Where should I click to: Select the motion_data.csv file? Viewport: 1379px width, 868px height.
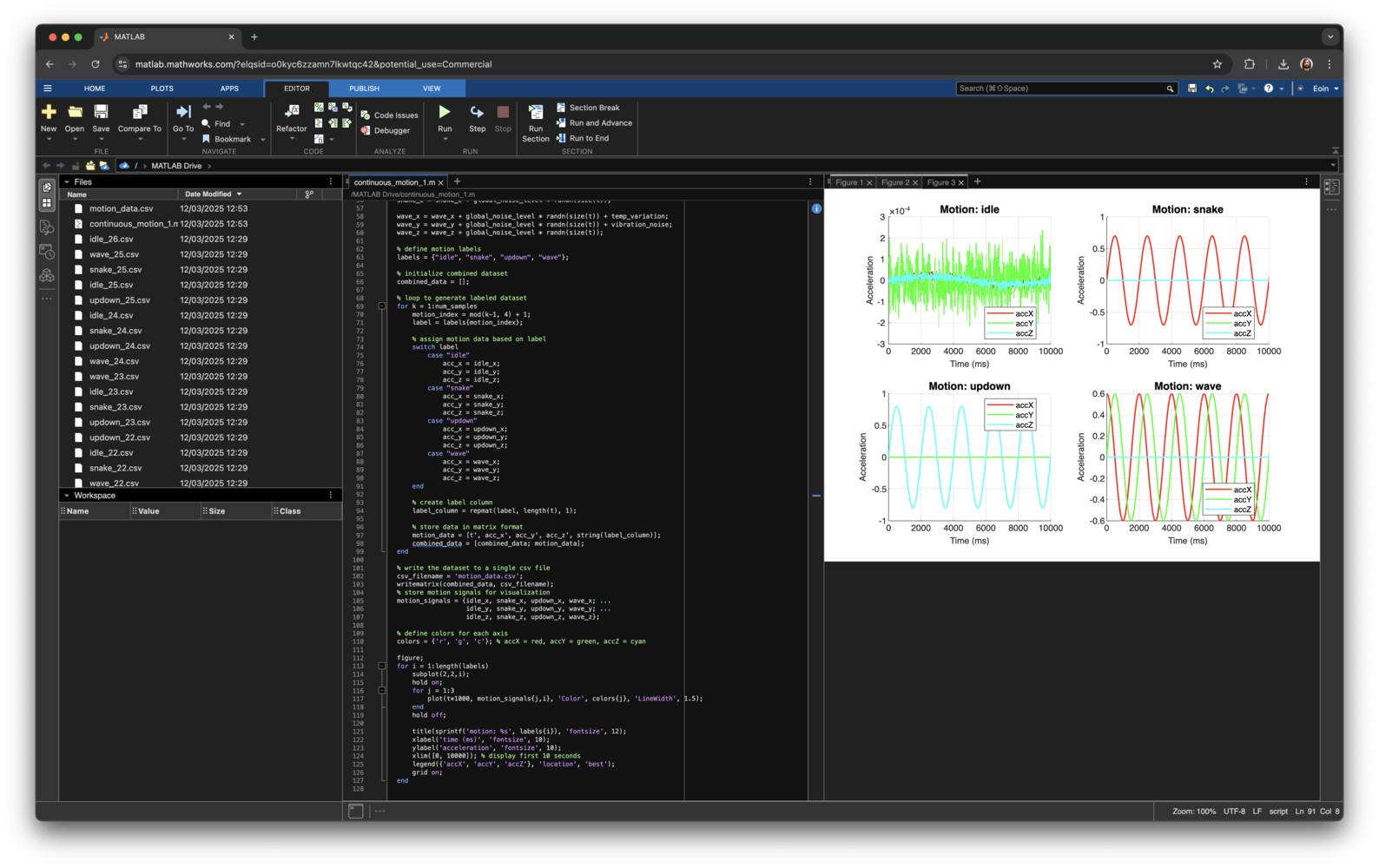click(x=121, y=208)
